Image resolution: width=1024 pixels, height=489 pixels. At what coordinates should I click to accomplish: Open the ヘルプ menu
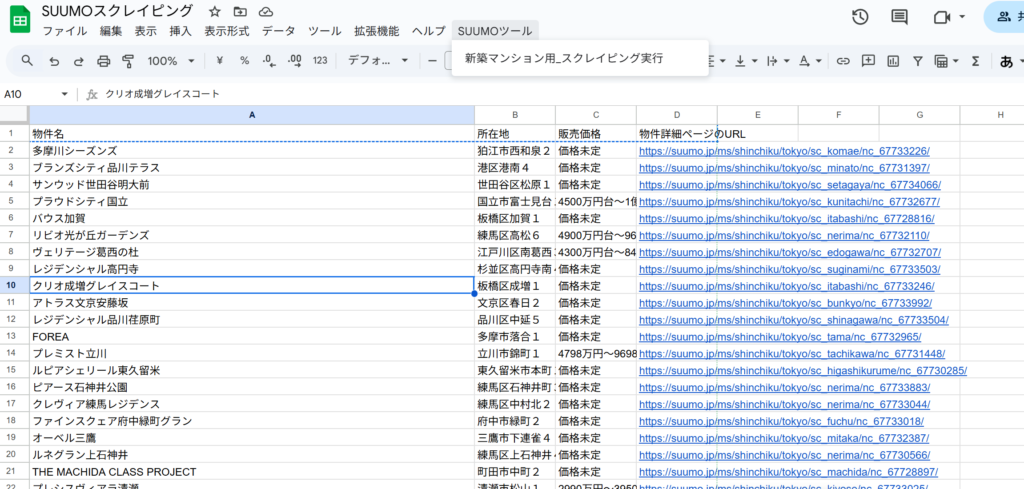pos(428,31)
